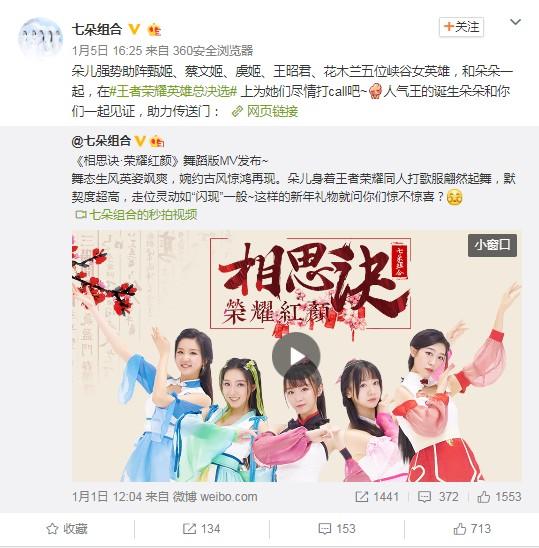The image size is (539, 548).
Task: Repost this post via the 134 share icon
Action: point(202,529)
